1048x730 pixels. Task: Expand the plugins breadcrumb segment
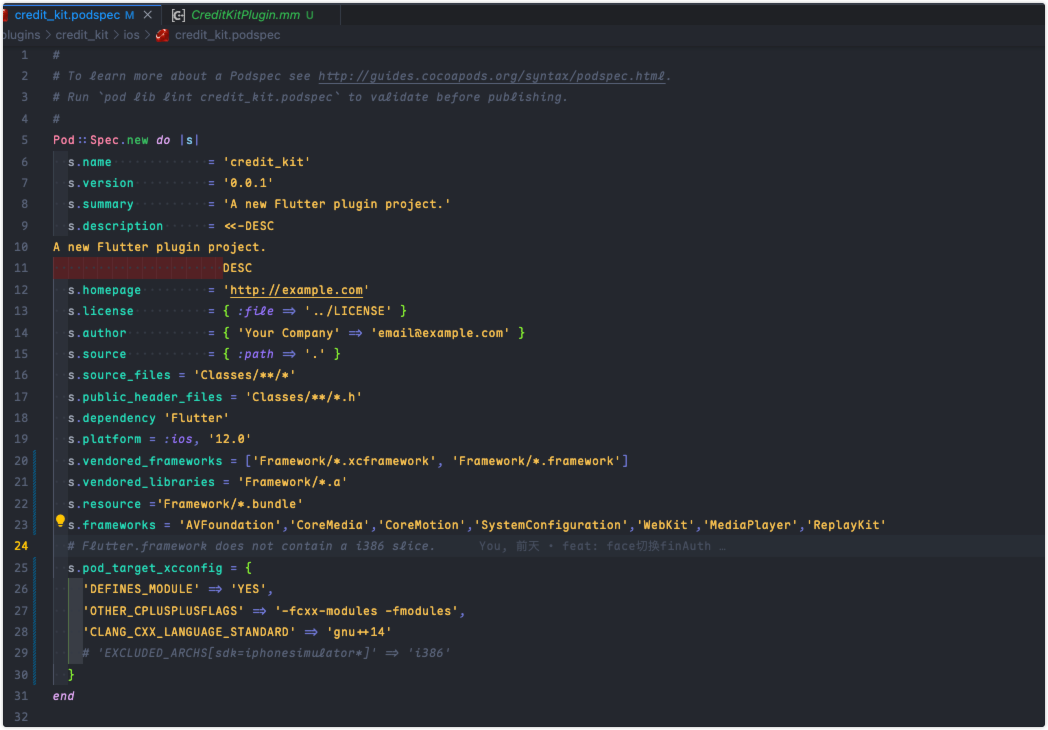20,35
